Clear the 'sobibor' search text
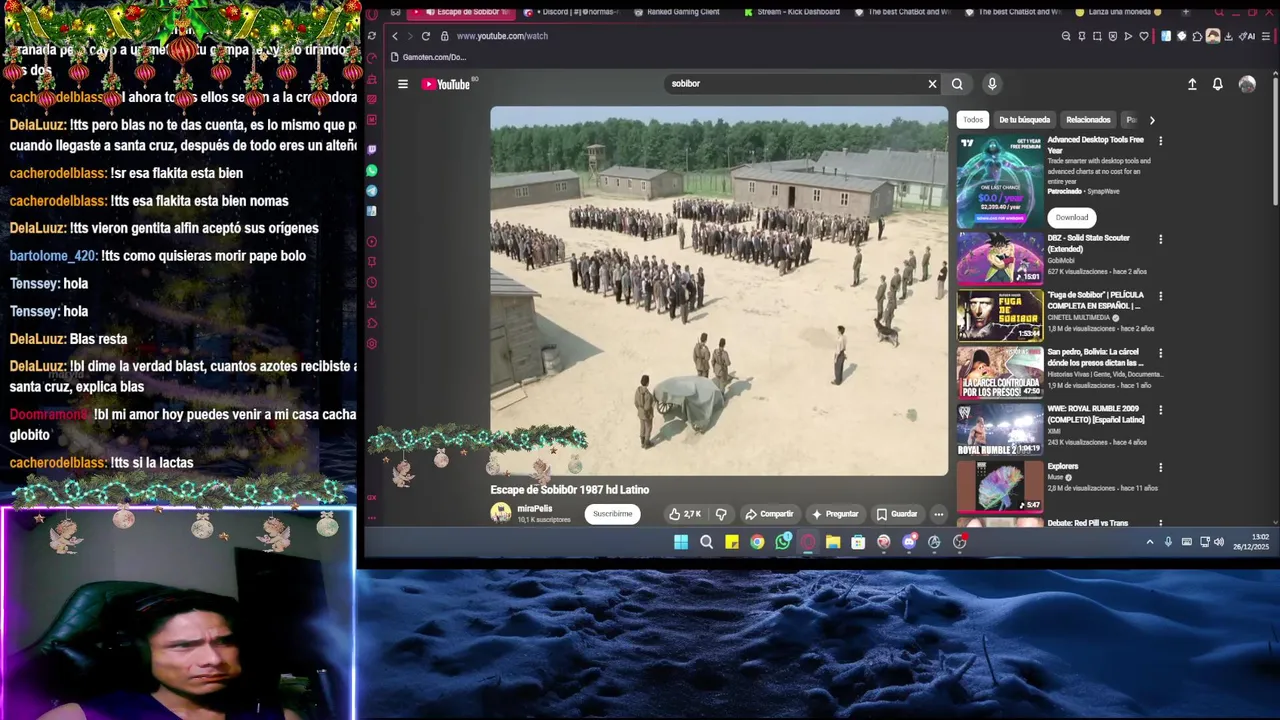This screenshot has width=1280, height=720. click(932, 84)
